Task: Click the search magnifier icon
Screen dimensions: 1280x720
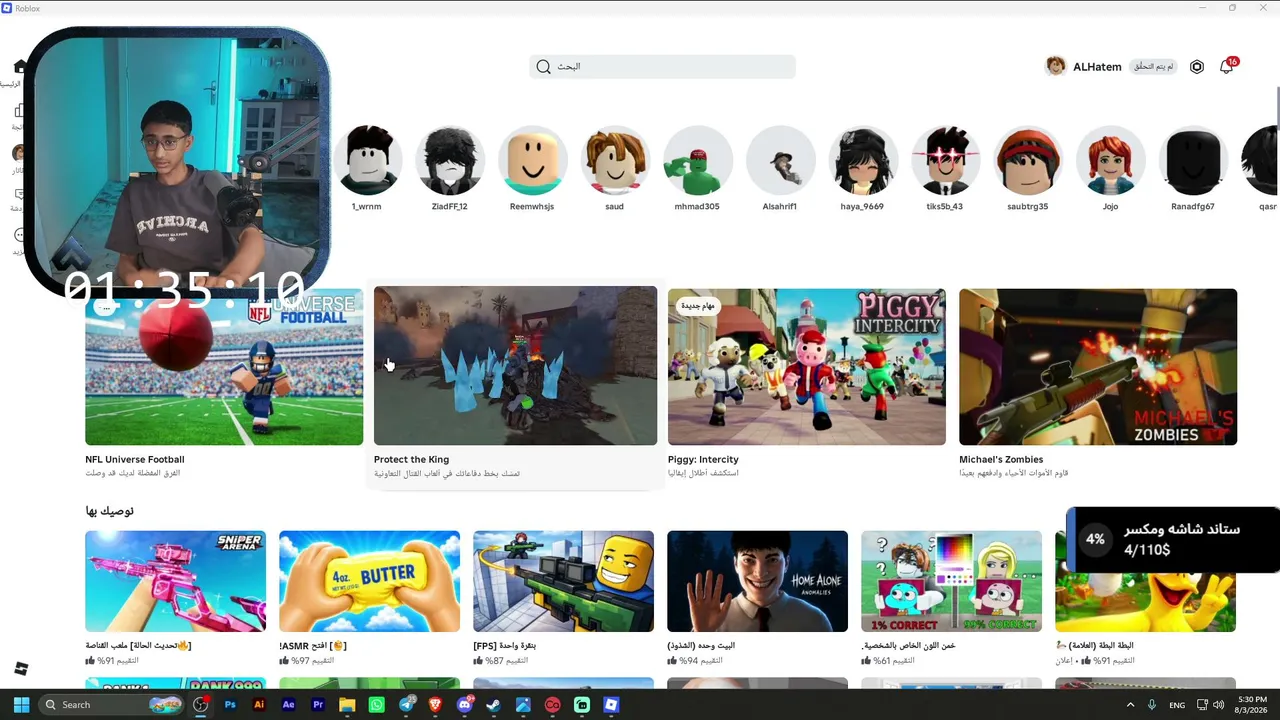Action: [543, 67]
